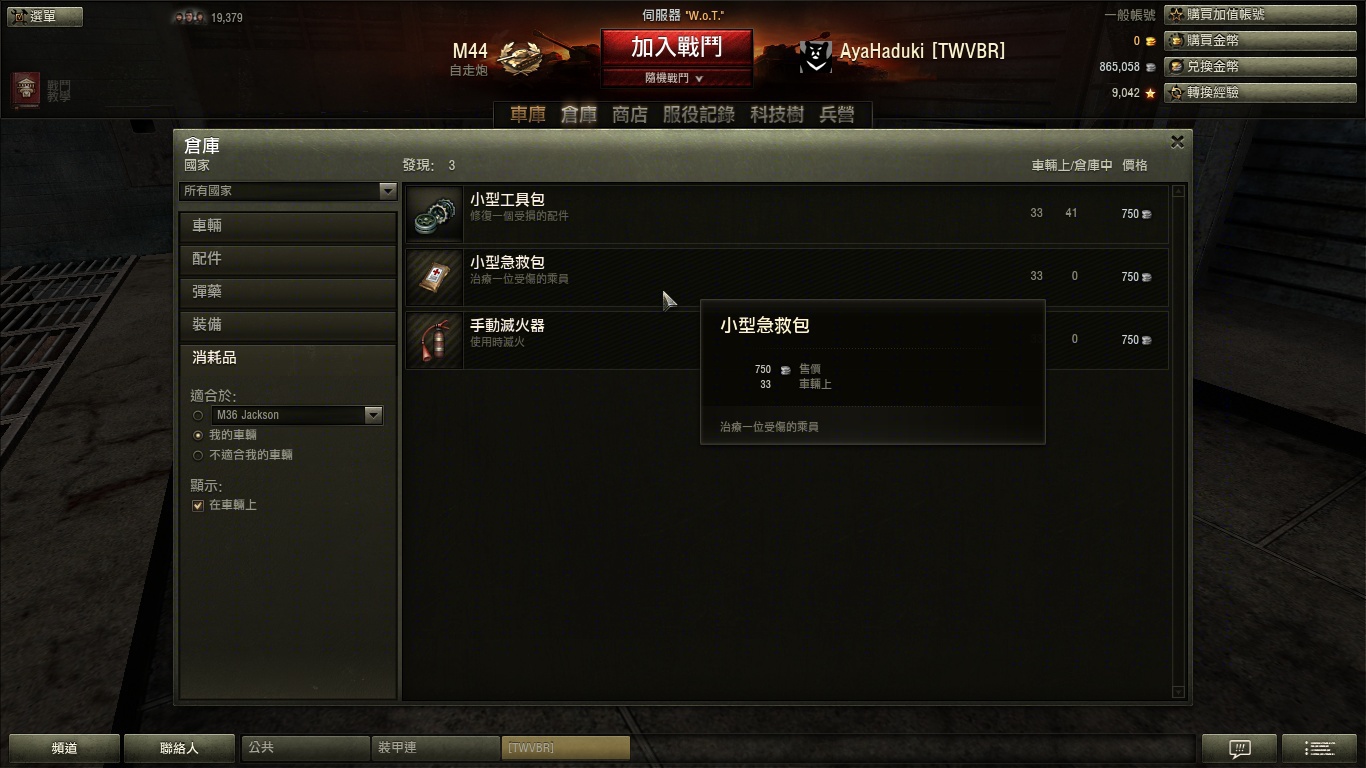
Task: Select the M36 Jackson radio option
Action: click(198, 415)
